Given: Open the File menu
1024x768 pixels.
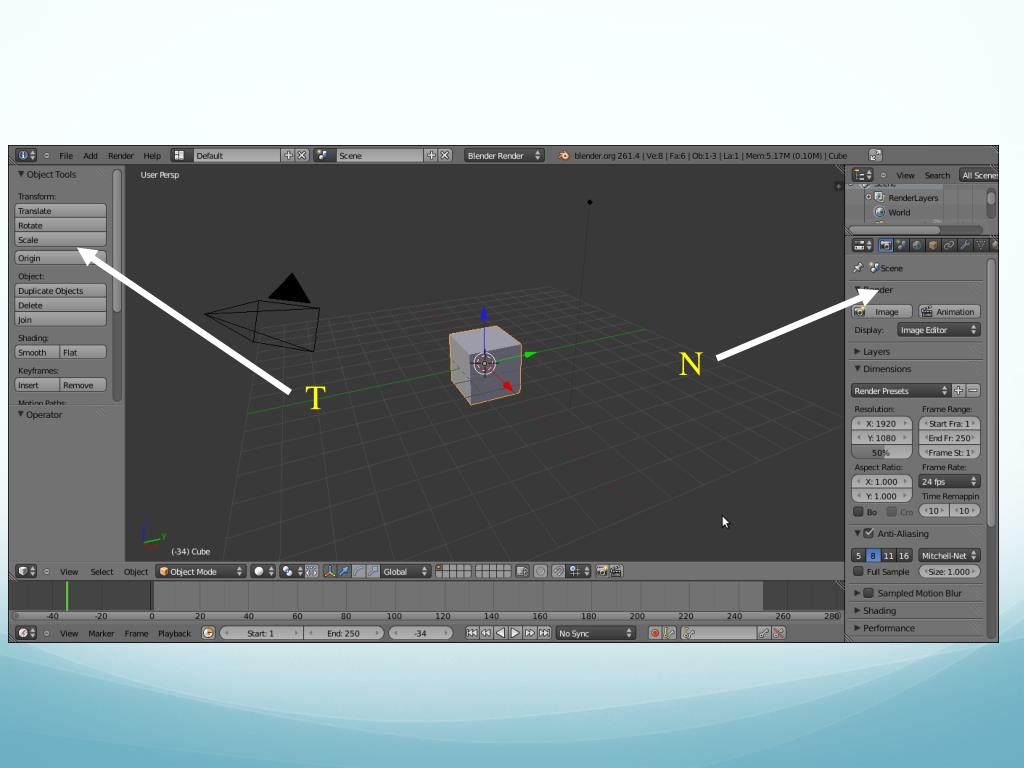Looking at the screenshot, I should coord(66,155).
